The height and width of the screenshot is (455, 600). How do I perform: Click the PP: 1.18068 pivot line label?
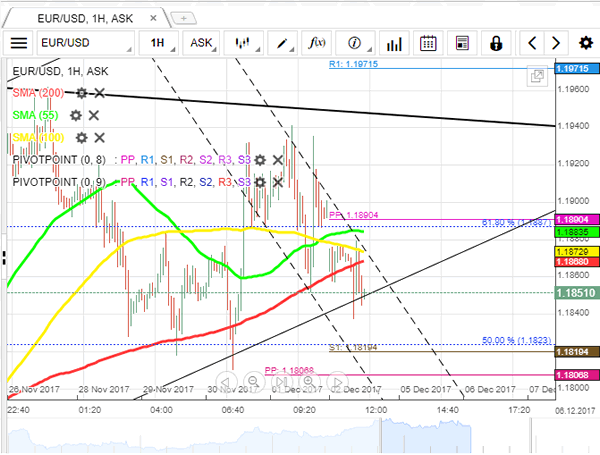pyautogui.click(x=289, y=370)
